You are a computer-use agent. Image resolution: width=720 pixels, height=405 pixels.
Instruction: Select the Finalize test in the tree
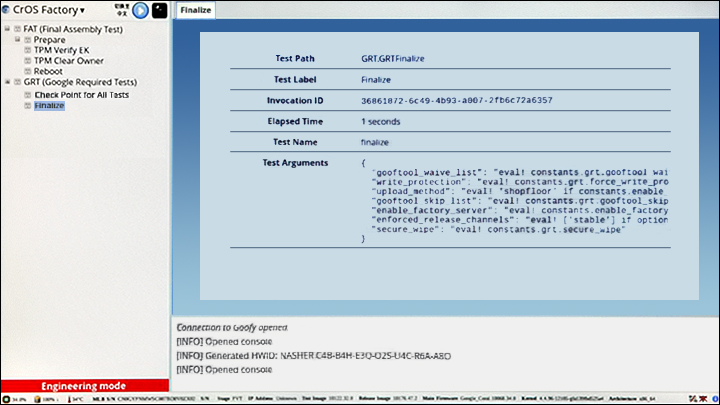tap(49, 106)
